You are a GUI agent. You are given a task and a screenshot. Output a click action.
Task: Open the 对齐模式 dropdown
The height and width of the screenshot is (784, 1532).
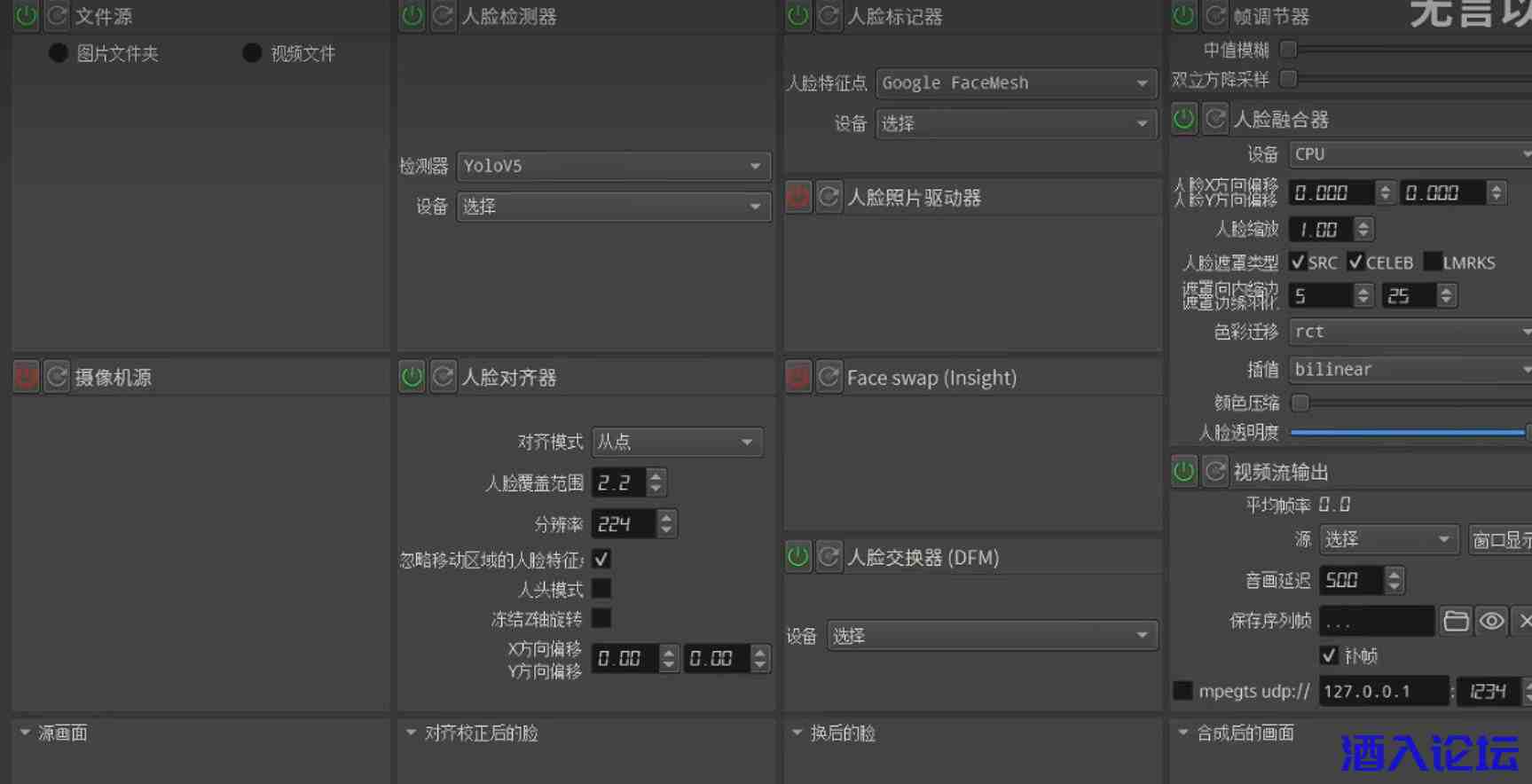coord(677,442)
